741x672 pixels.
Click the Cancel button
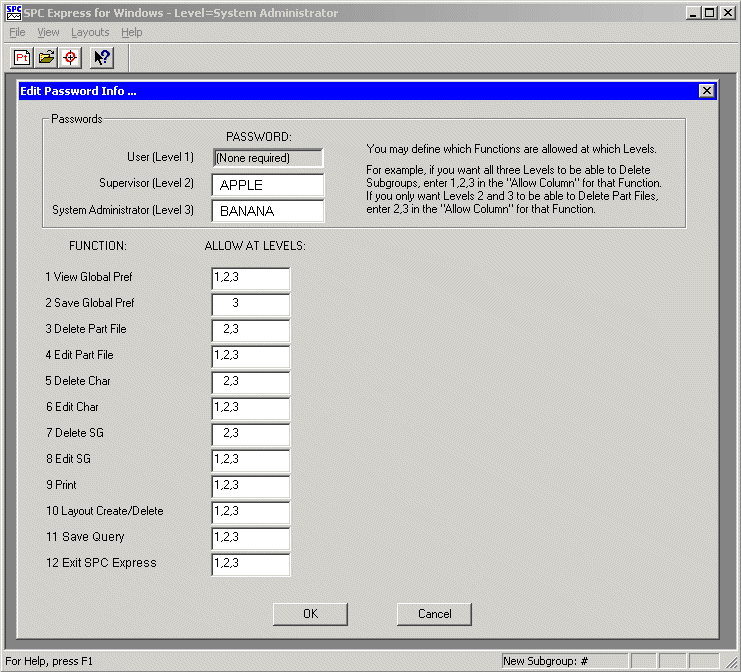click(434, 614)
